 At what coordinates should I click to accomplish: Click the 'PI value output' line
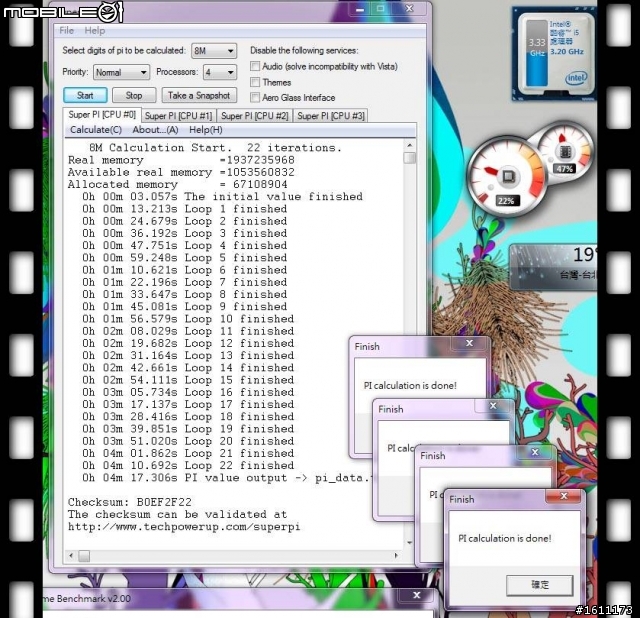point(227,478)
